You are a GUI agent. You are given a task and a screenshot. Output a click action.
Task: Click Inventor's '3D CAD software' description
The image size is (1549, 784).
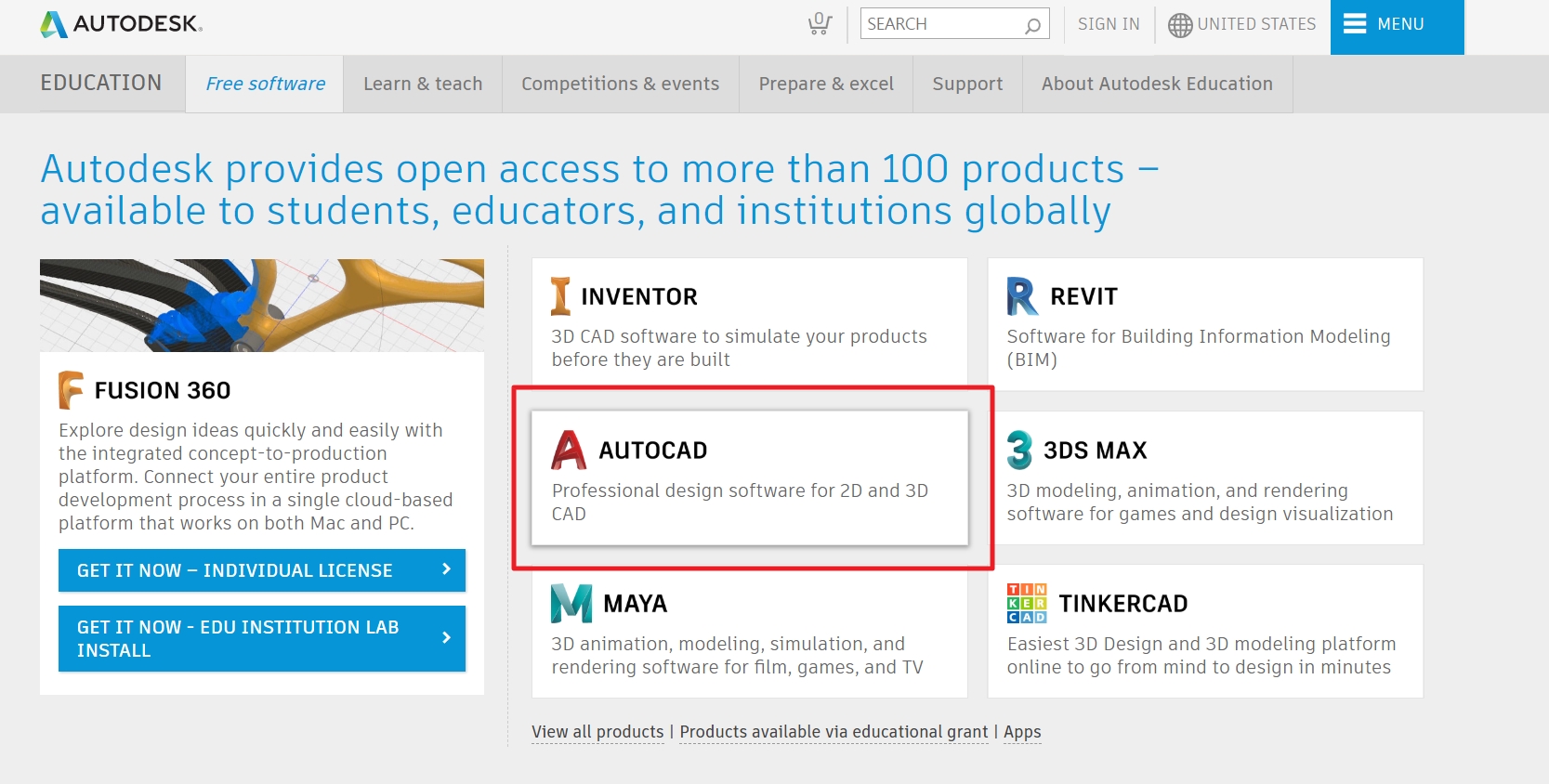739,348
